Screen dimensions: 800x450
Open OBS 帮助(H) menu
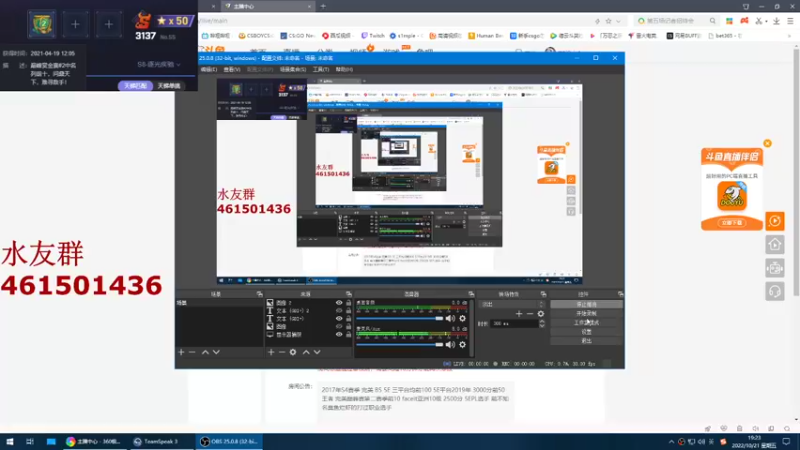(x=344, y=69)
